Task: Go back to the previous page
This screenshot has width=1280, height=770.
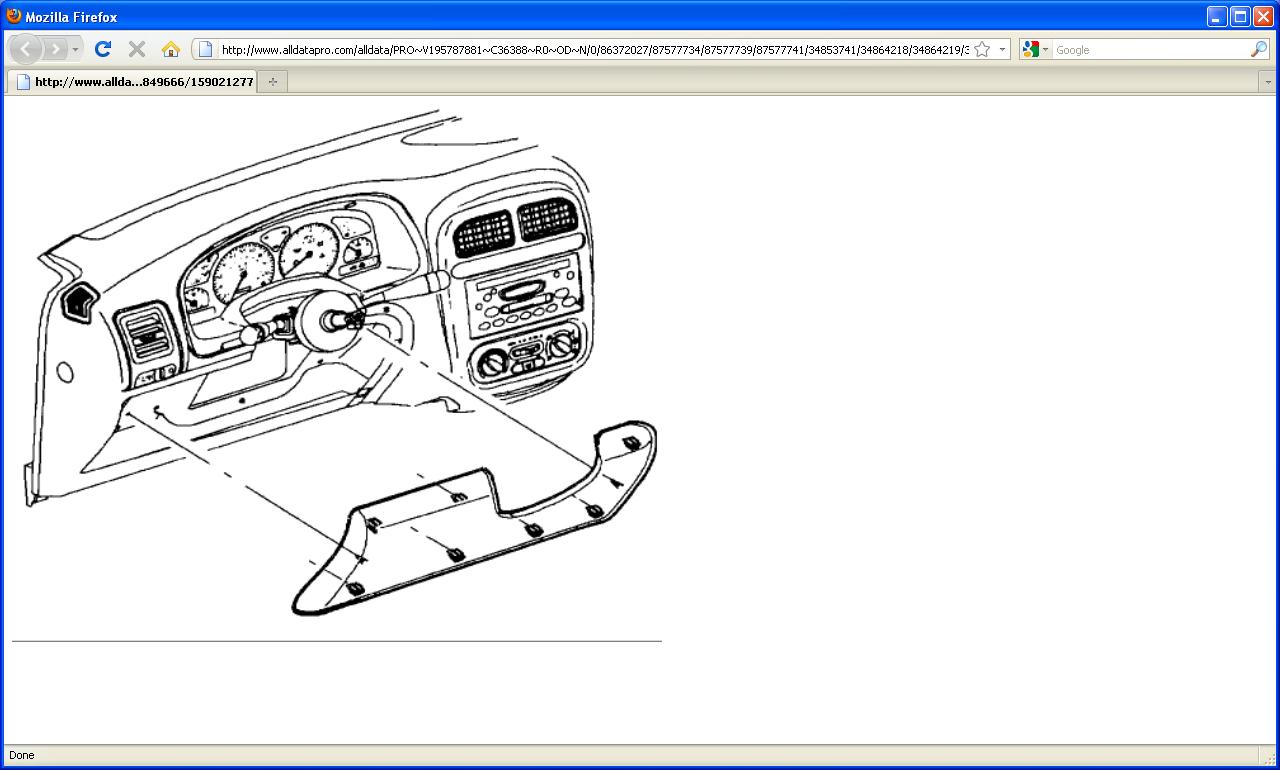Action: (x=26, y=49)
